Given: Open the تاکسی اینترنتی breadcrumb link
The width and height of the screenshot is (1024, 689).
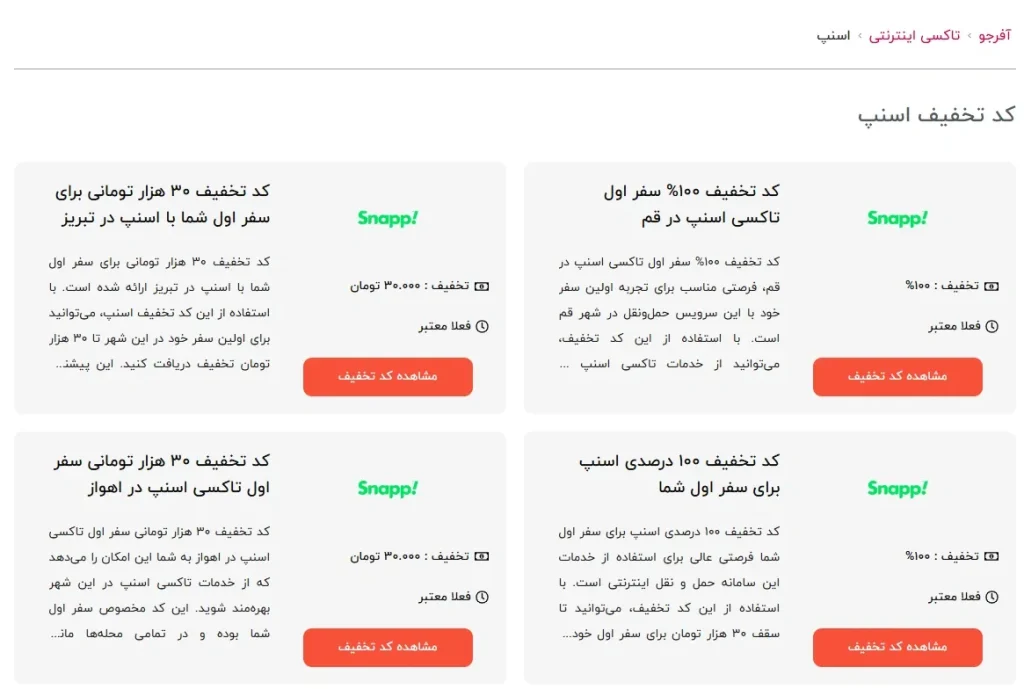Looking at the screenshot, I should tap(913, 35).
